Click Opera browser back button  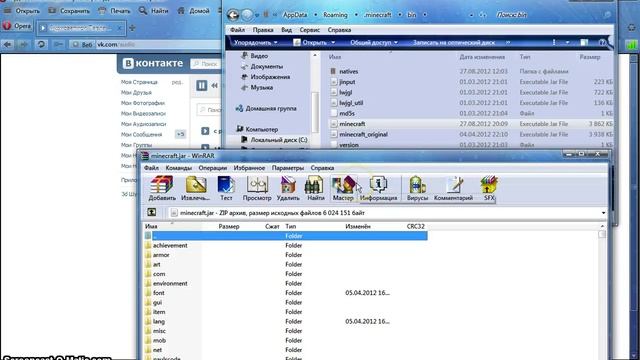tap(8, 44)
